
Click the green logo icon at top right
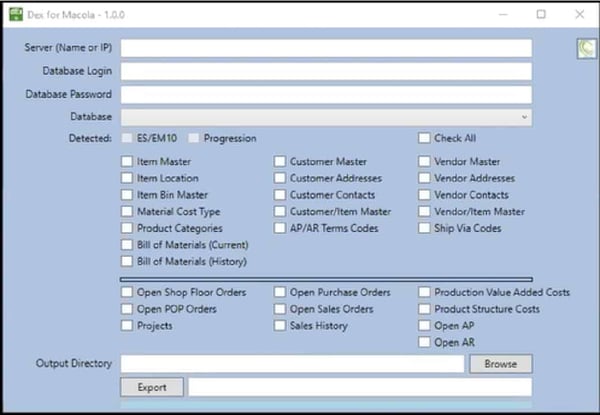[587, 49]
